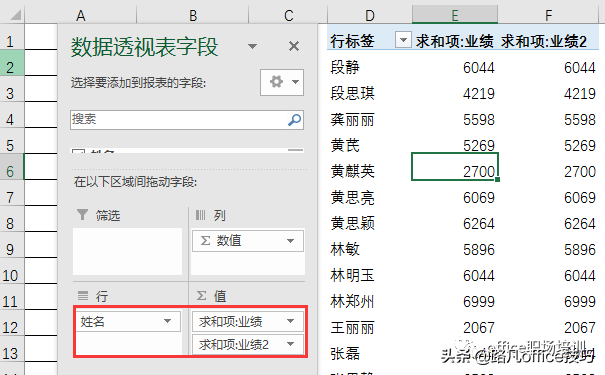The image size is (605, 375).
Task: Focus the field search box
Action: (187, 120)
